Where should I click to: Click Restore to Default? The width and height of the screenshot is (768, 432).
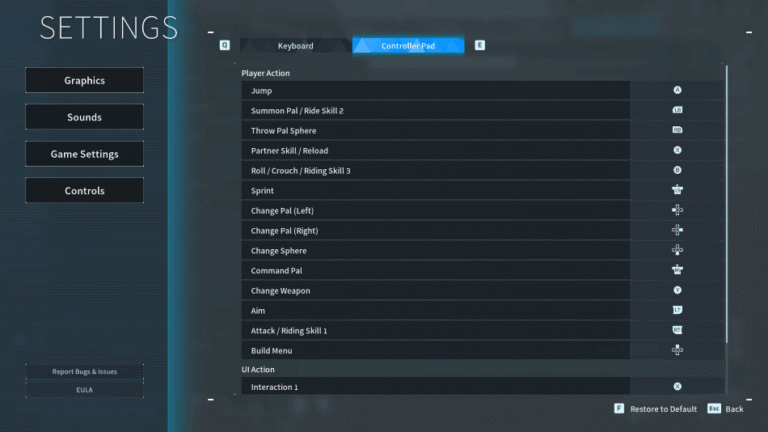pos(663,409)
